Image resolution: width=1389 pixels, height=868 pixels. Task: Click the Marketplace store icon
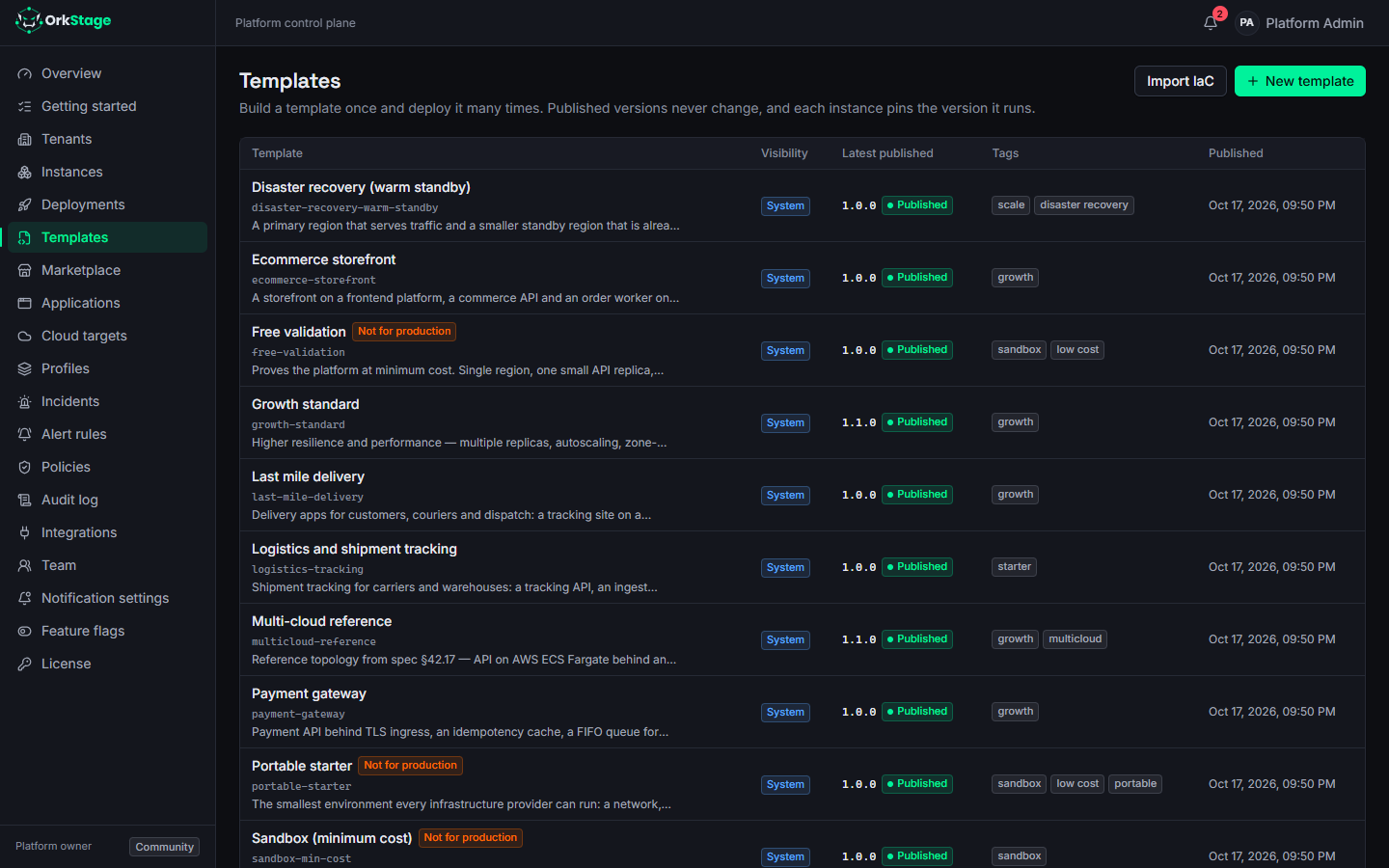click(x=25, y=270)
